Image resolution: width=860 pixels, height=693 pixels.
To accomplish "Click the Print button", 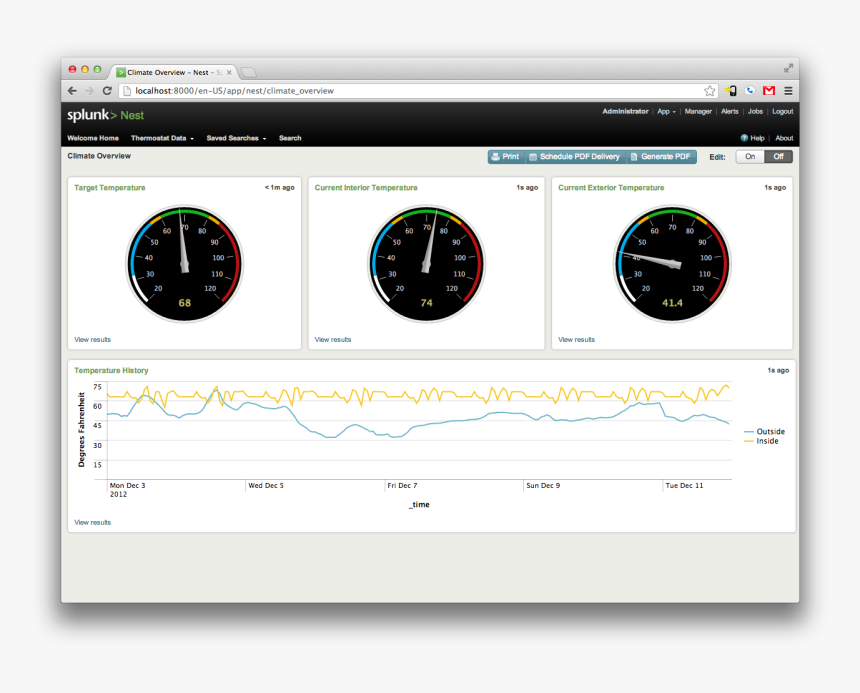I will click(506, 157).
